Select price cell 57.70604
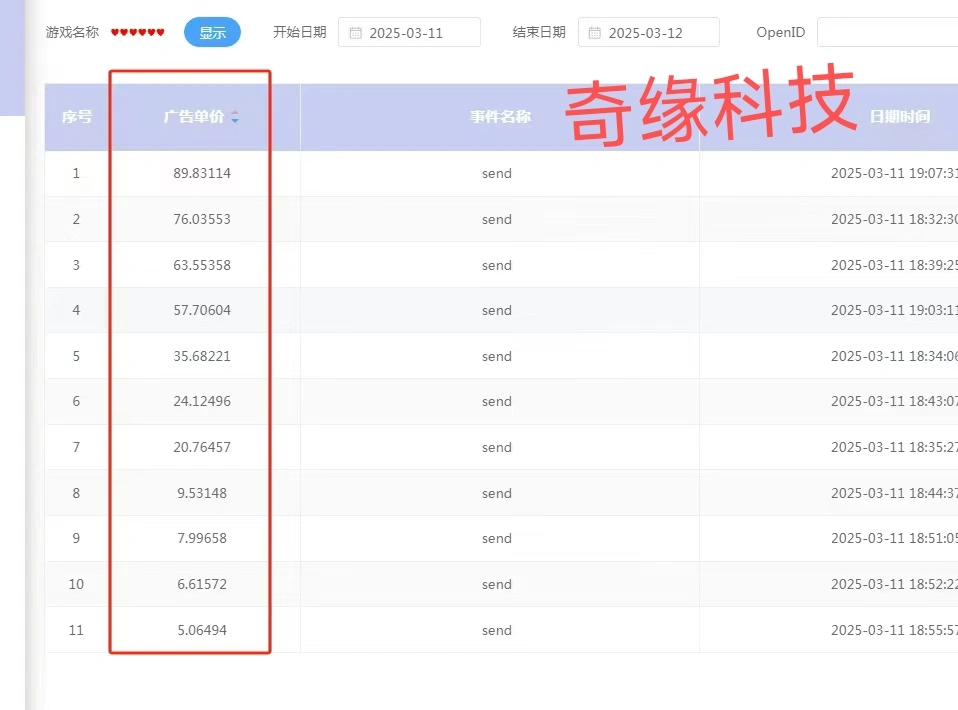This screenshot has width=958, height=710. pyautogui.click(x=202, y=310)
